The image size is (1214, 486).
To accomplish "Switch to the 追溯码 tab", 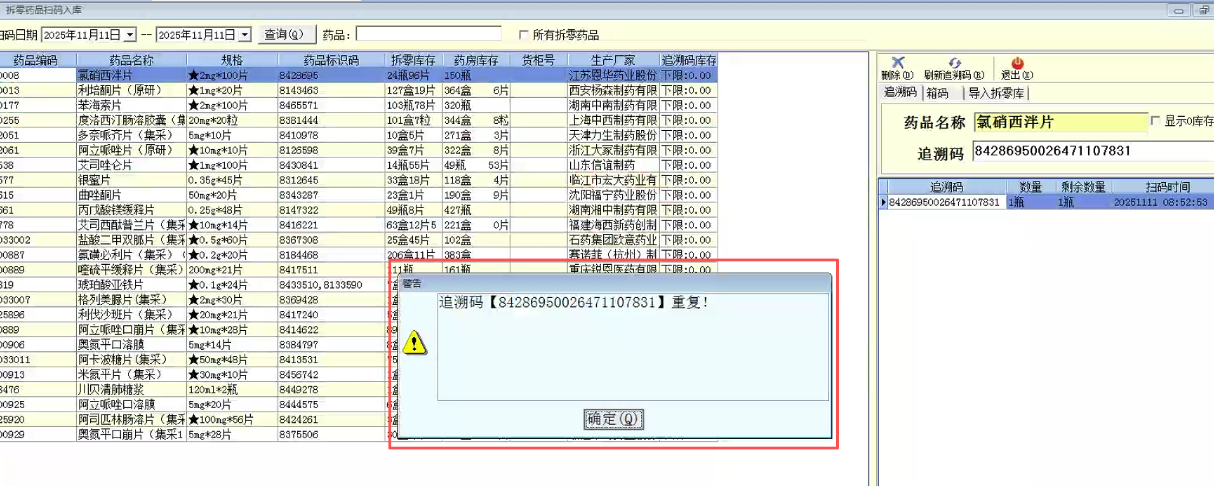I will [900, 93].
